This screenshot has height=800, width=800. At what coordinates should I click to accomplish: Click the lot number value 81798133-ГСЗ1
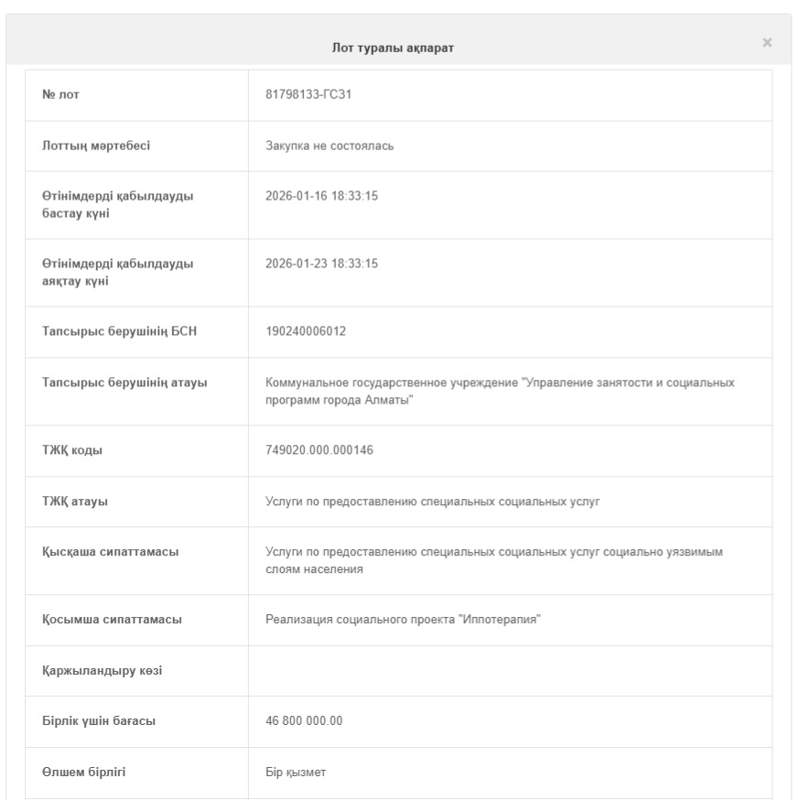tap(308, 95)
